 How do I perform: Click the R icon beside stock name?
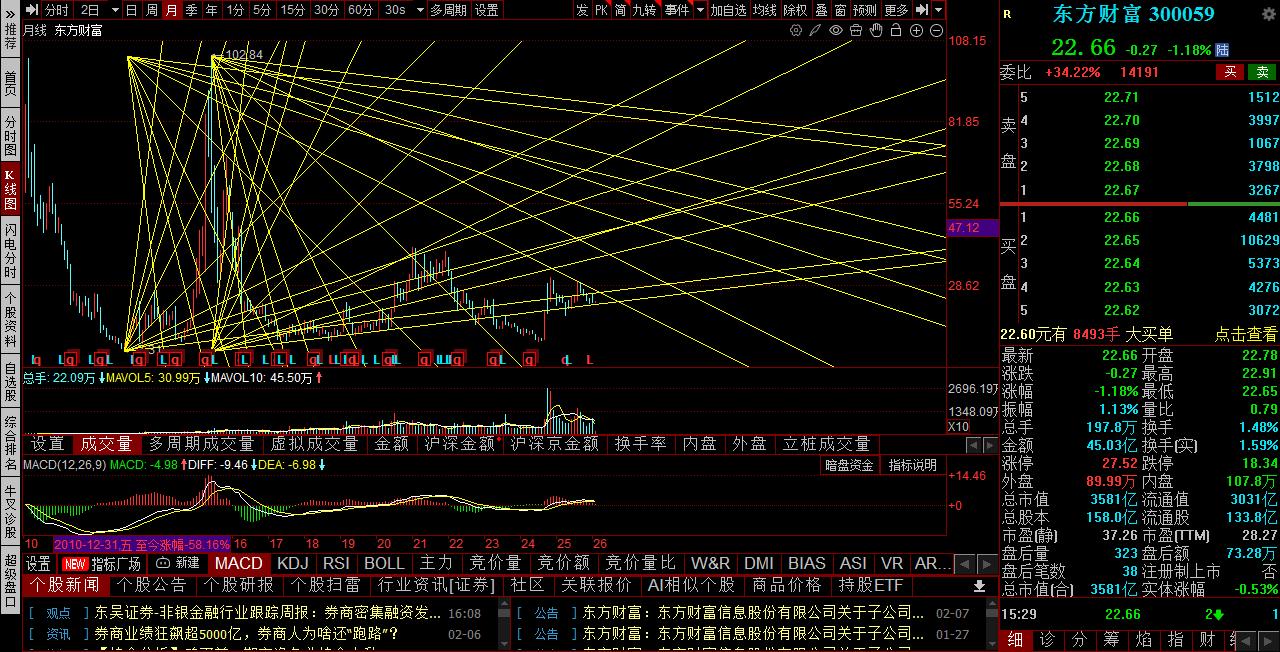point(1006,15)
